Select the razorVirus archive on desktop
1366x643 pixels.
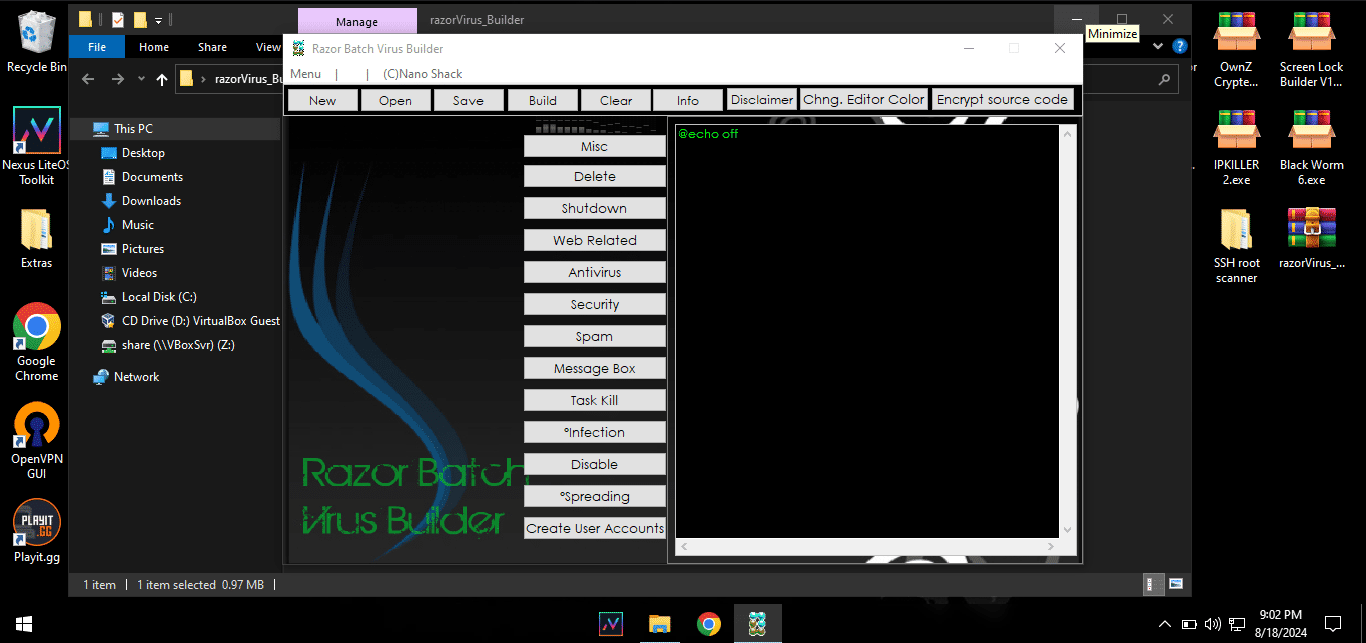(1312, 238)
